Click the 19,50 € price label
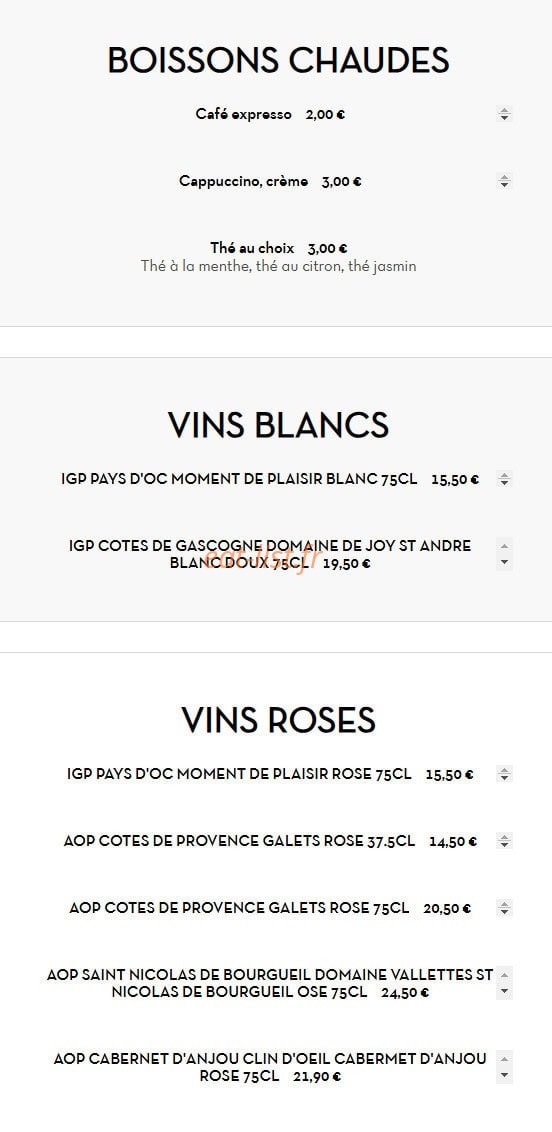 point(346,565)
